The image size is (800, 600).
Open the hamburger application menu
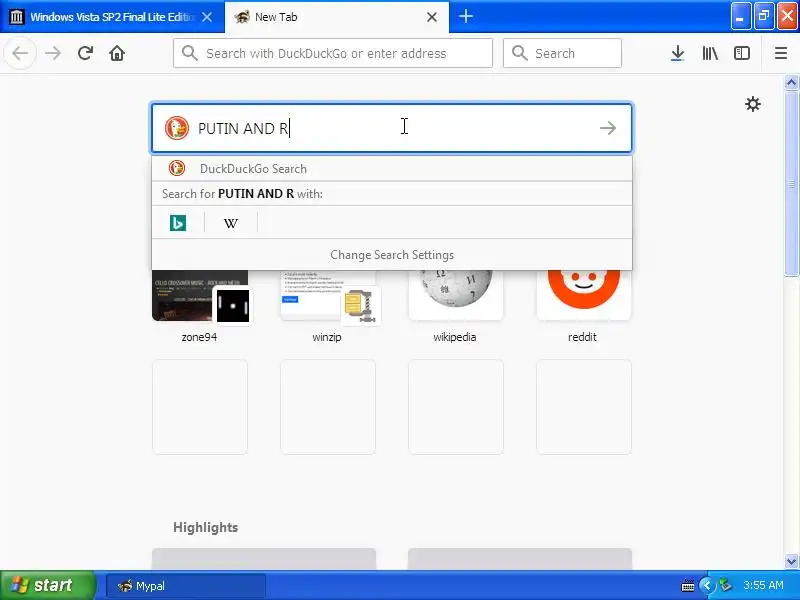pyautogui.click(x=781, y=53)
